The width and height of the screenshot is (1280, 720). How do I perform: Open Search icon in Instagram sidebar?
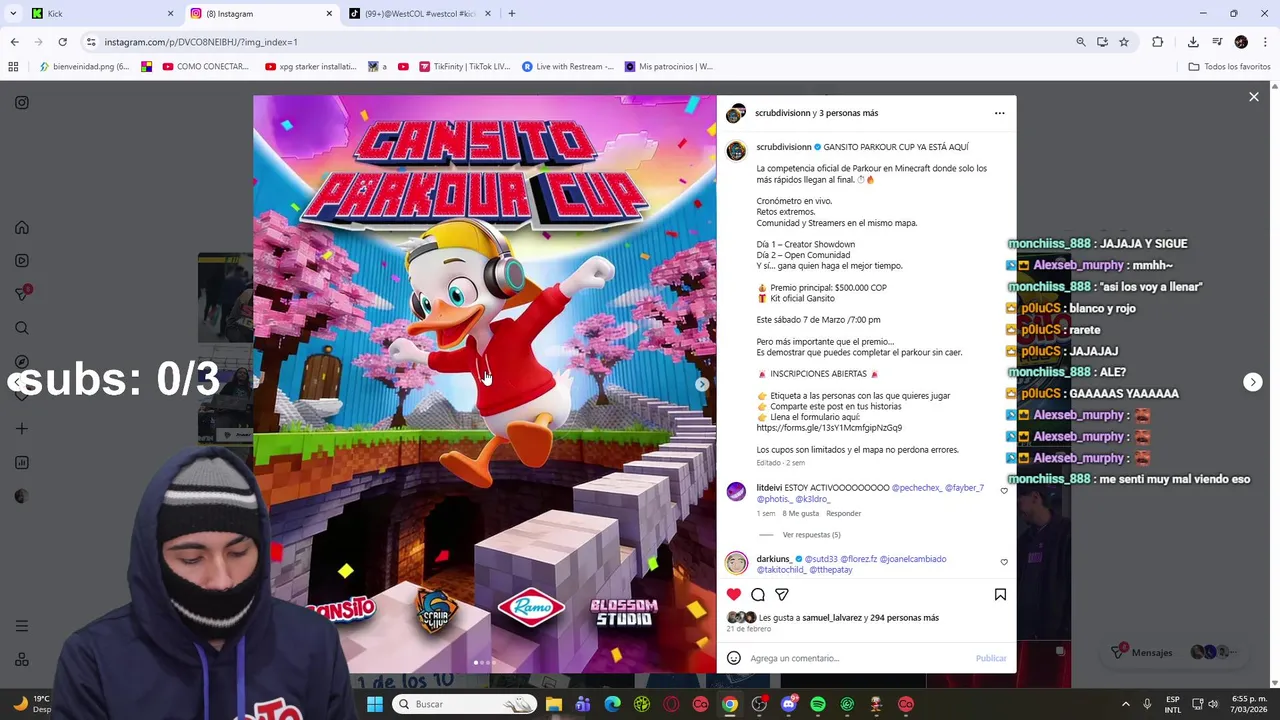[x=22, y=328]
